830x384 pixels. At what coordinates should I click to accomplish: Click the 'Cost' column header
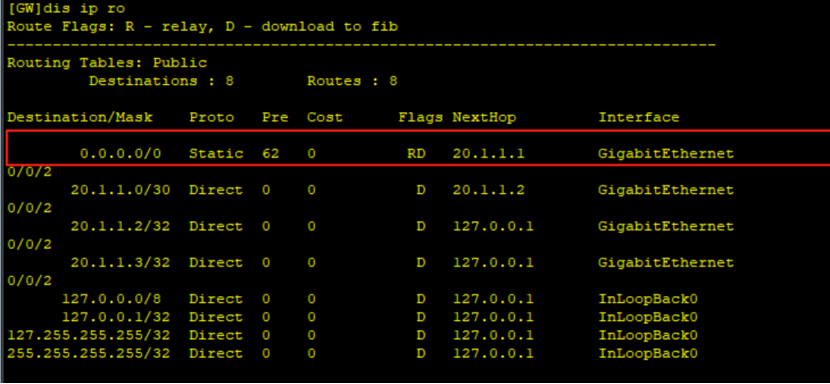click(x=325, y=117)
